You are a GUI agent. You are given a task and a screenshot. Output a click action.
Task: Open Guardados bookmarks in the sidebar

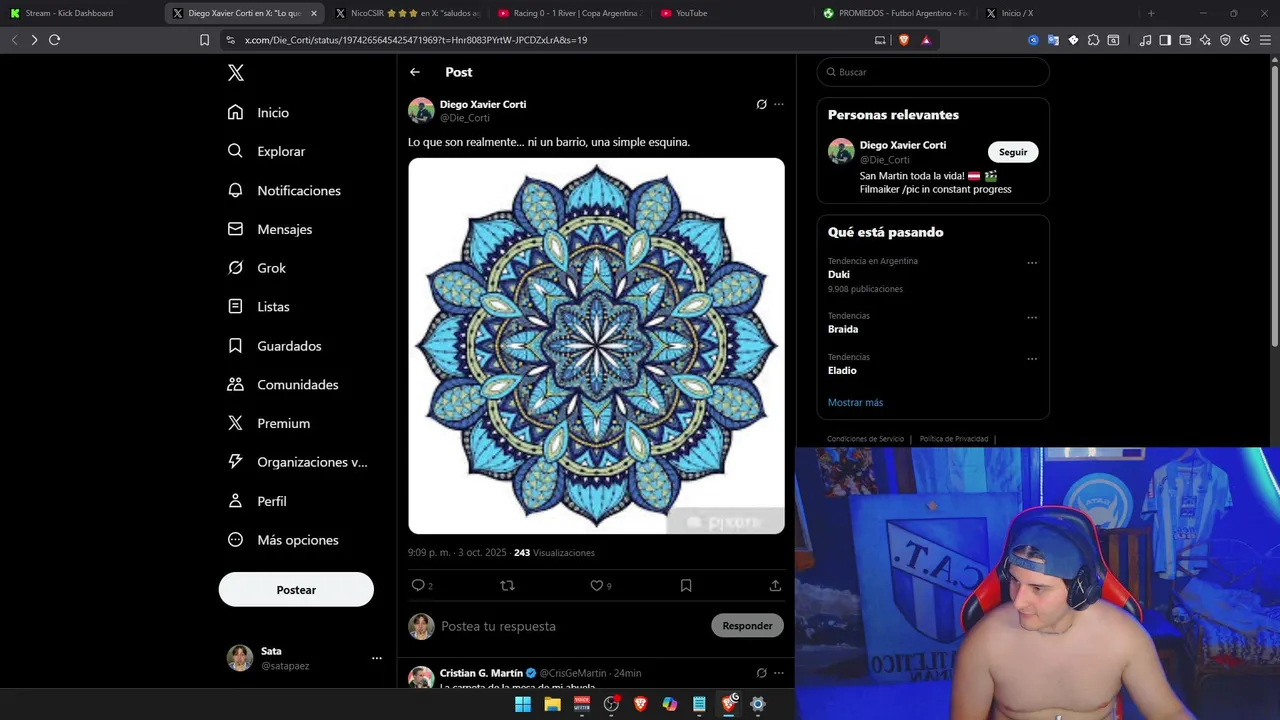point(274,346)
